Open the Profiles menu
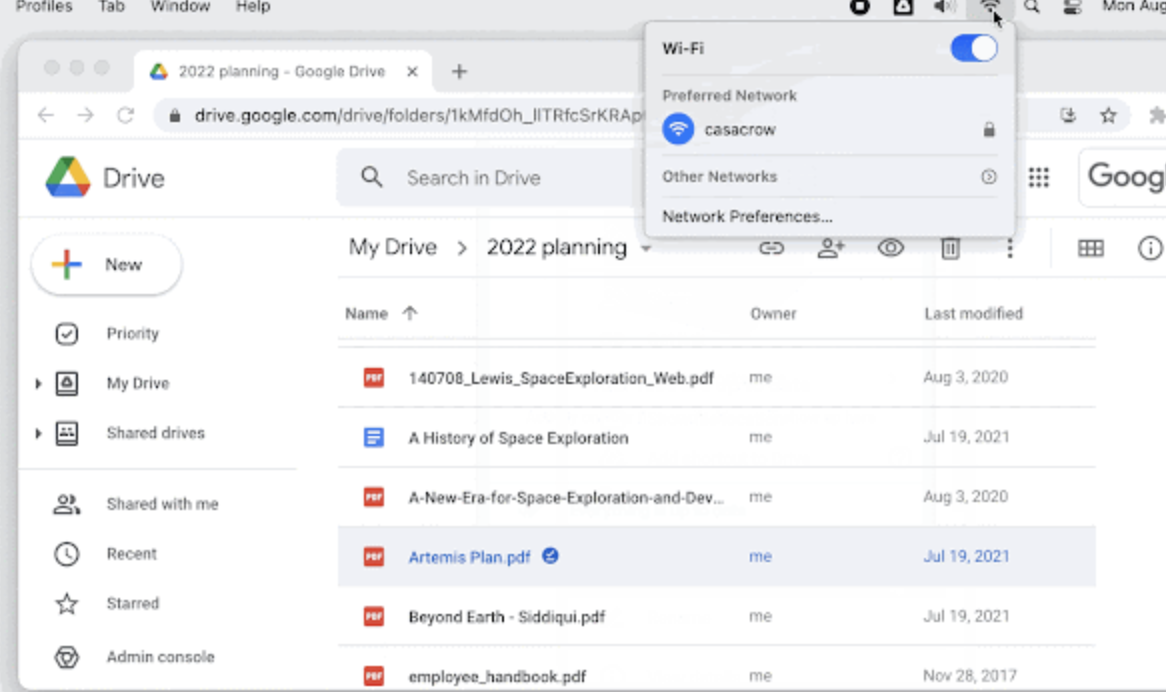The image size is (1166, 692). click(44, 7)
